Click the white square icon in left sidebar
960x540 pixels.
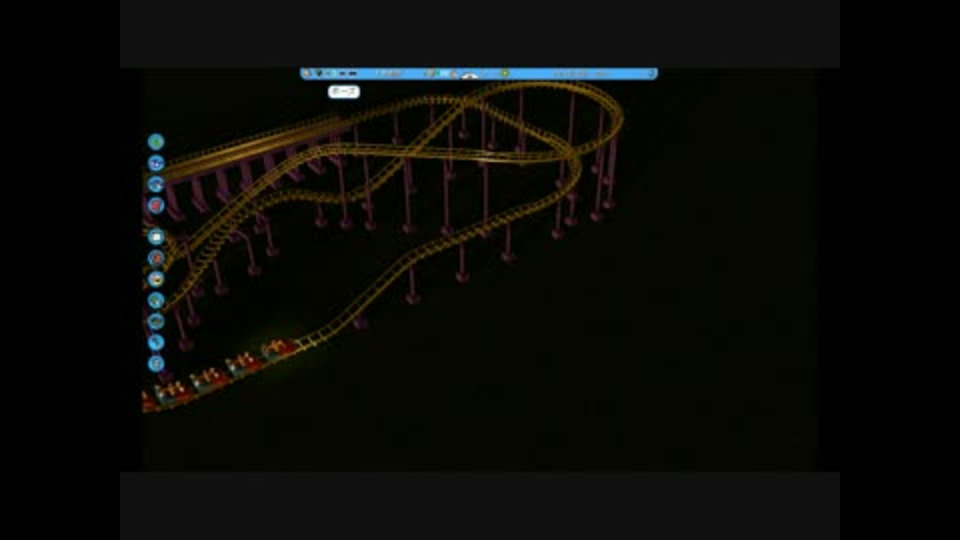click(x=156, y=236)
